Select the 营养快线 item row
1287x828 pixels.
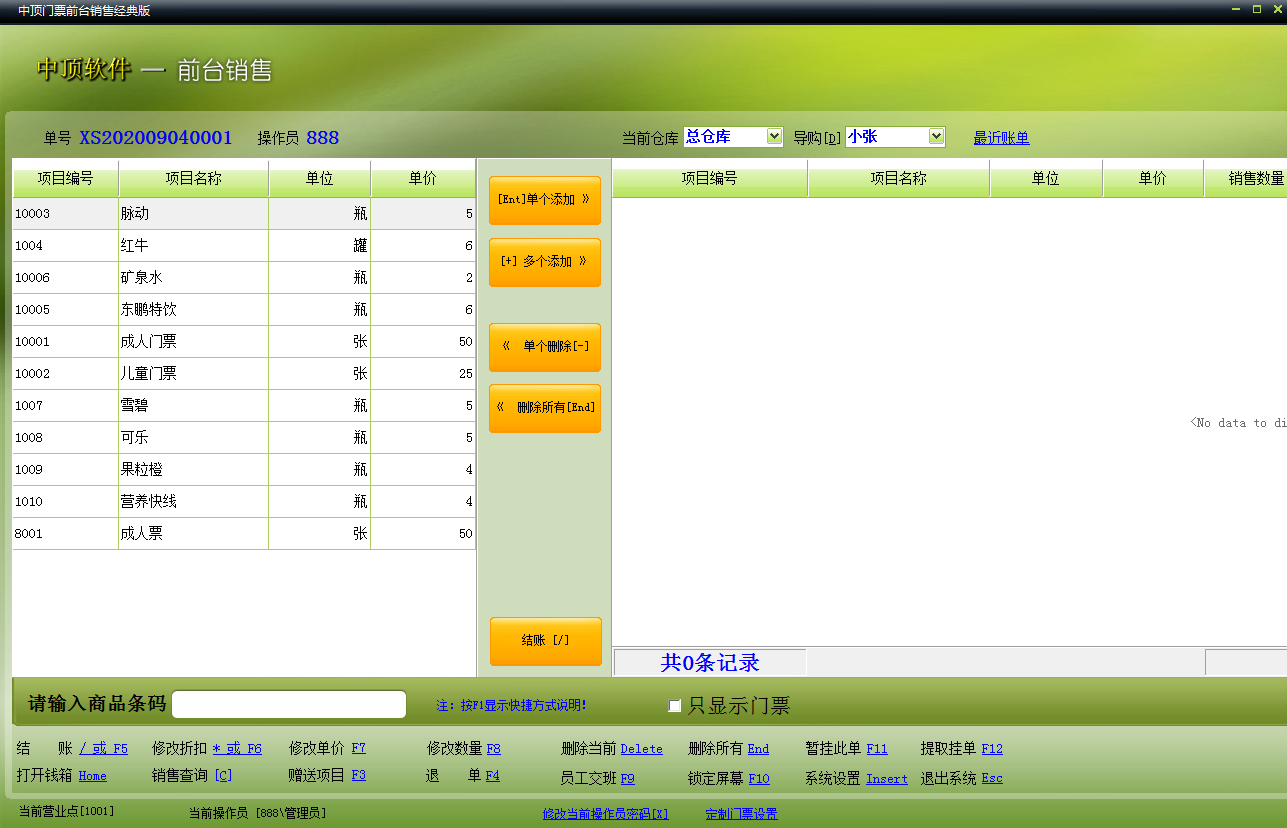244,502
